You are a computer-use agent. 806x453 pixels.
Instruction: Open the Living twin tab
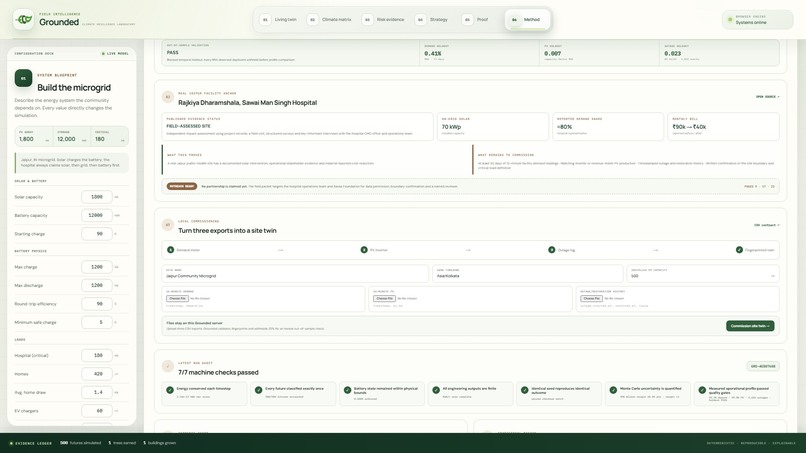[278, 20]
